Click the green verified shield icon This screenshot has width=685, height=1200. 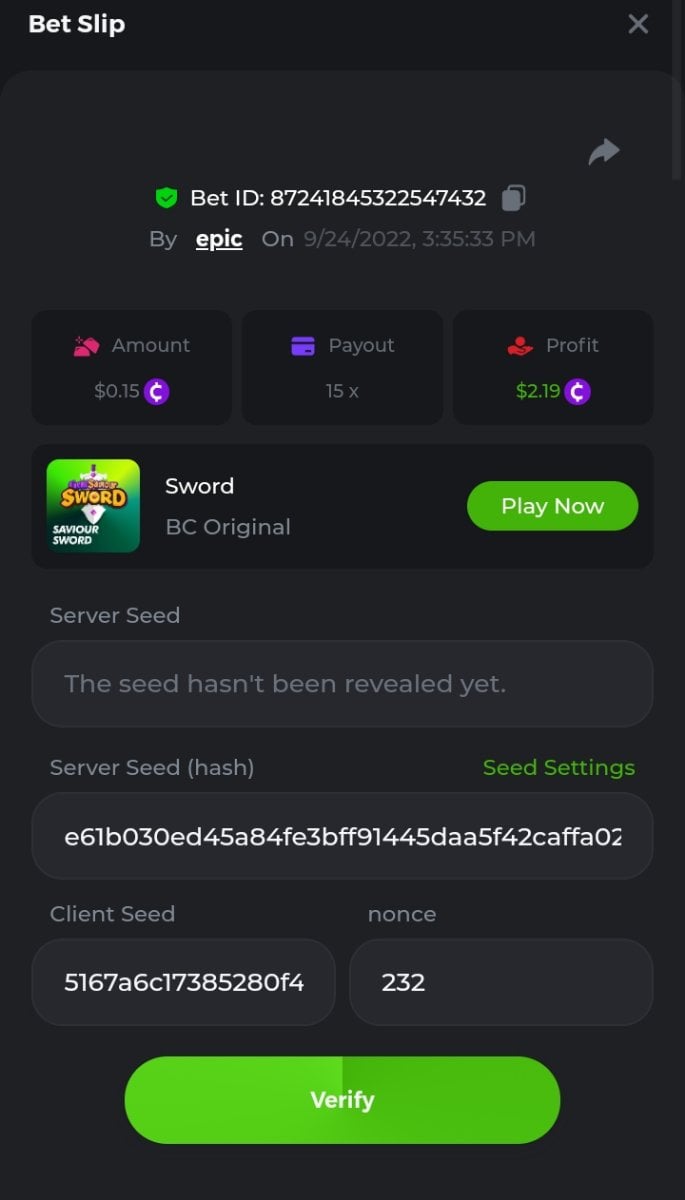tap(166, 198)
